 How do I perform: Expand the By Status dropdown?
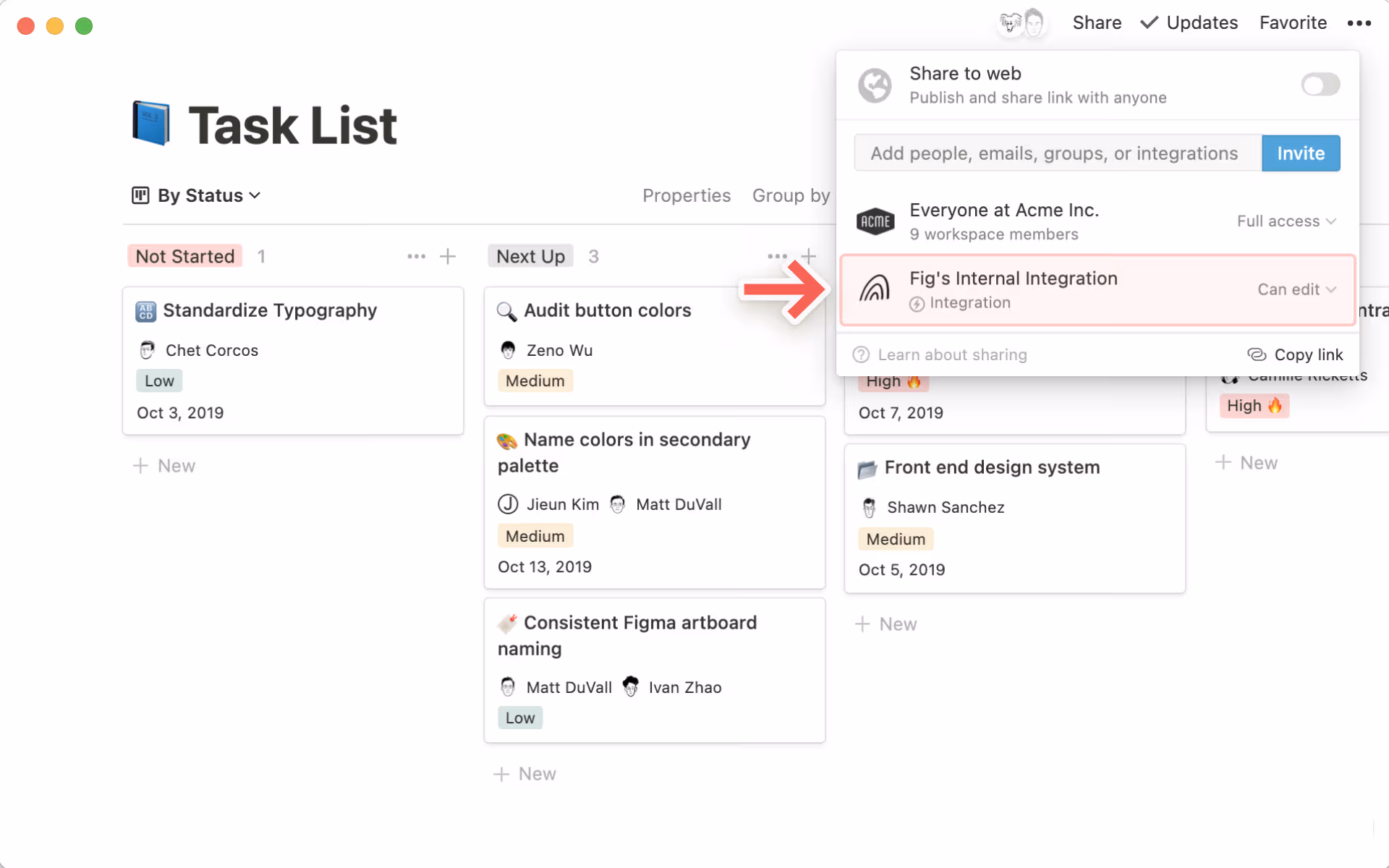pyautogui.click(x=255, y=195)
